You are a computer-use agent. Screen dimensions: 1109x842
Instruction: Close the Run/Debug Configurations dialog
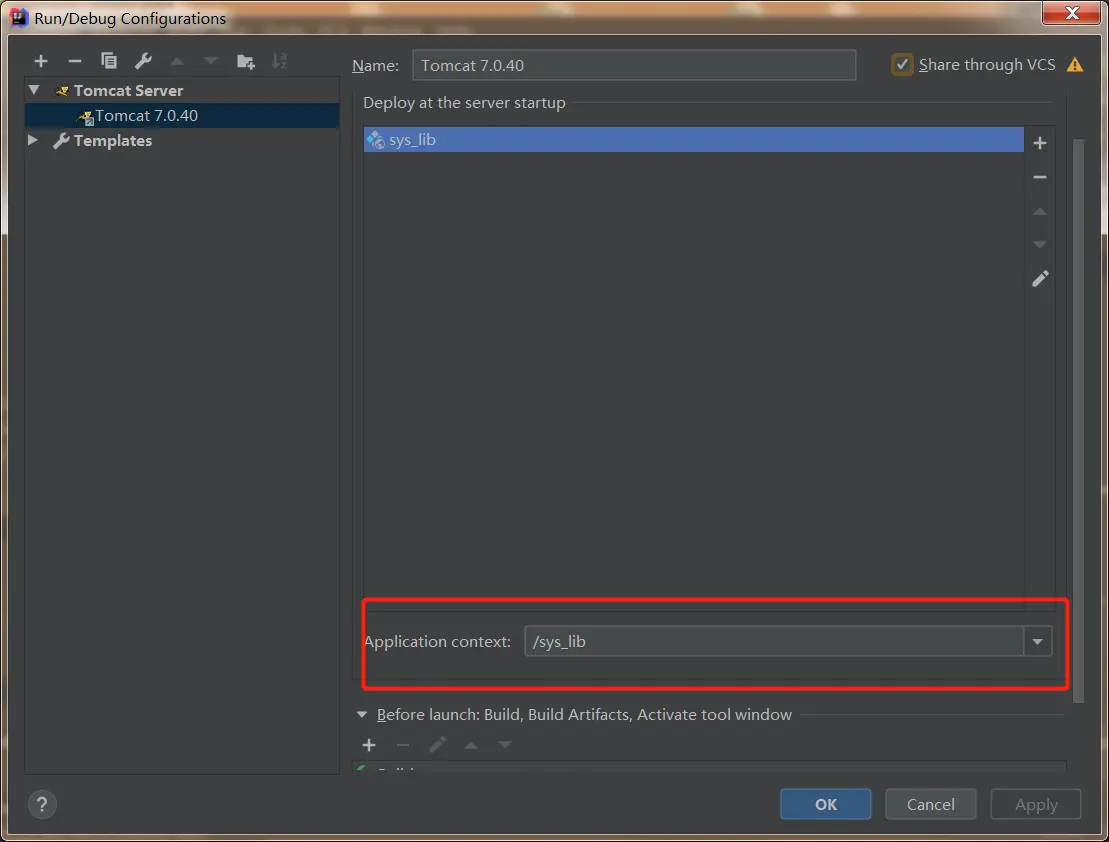[x=1072, y=13]
